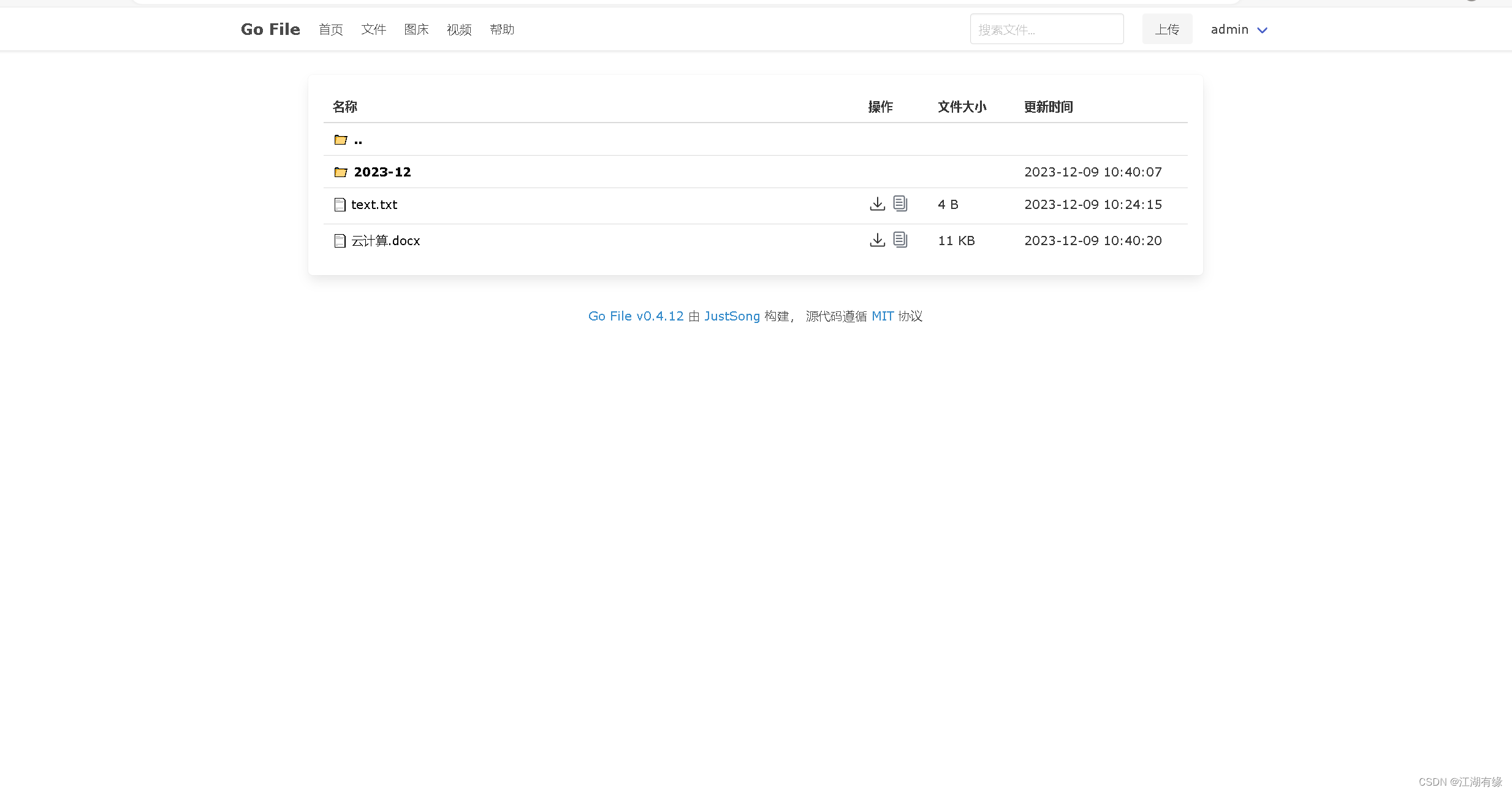Open the 文件 menu item
Screen dimensions: 1512x793
[x=373, y=29]
